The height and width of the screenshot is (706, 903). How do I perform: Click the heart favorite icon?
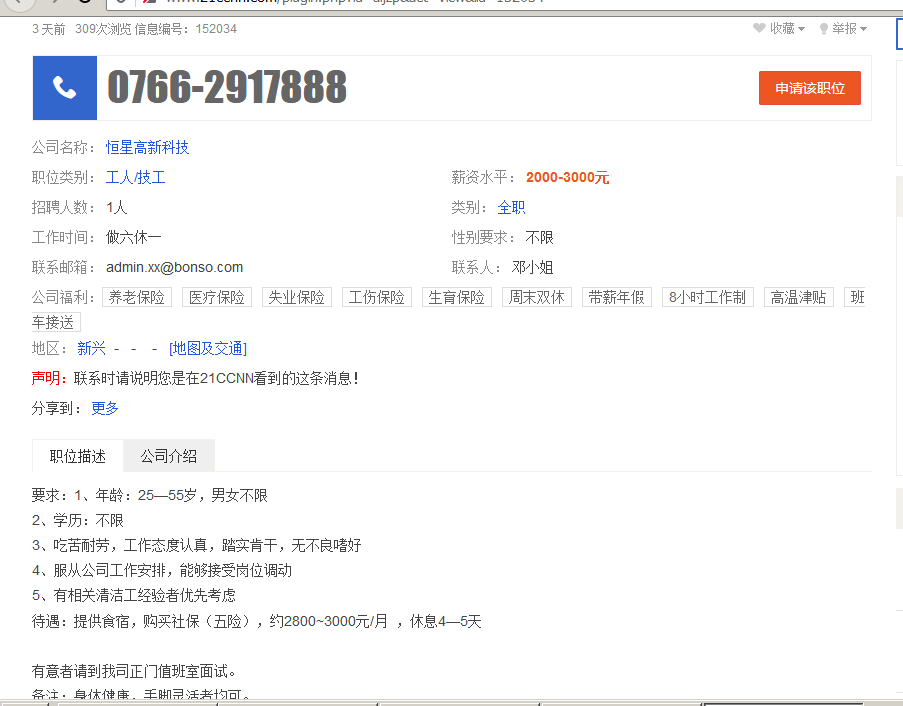point(759,29)
